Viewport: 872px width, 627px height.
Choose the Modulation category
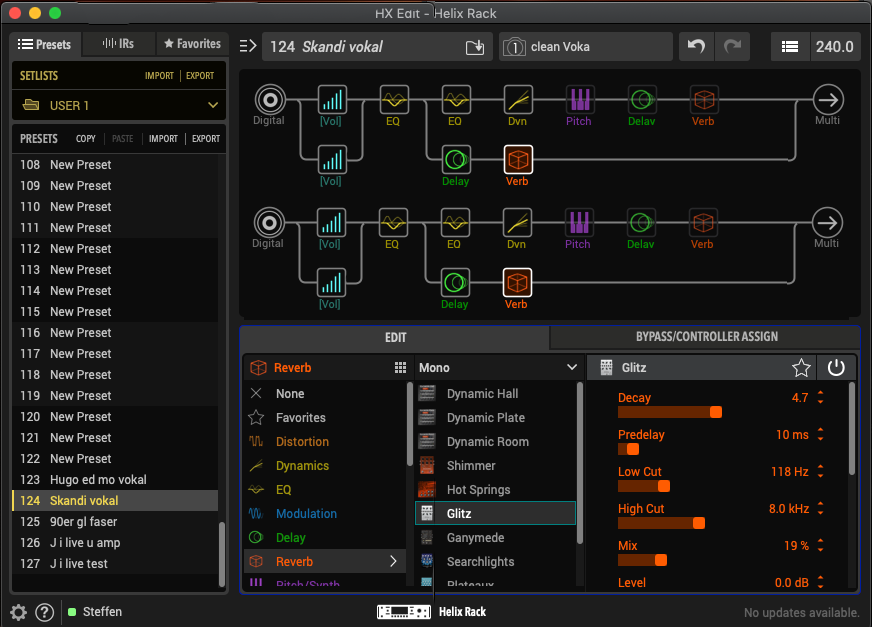306,514
